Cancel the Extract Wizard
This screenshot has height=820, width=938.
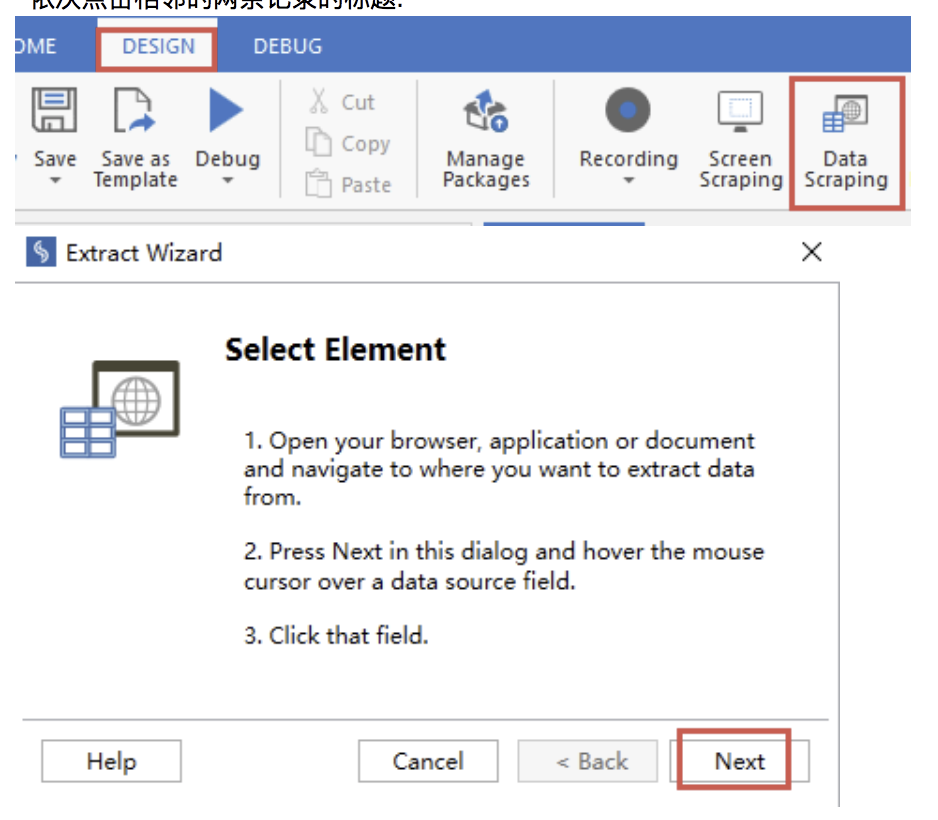(428, 761)
